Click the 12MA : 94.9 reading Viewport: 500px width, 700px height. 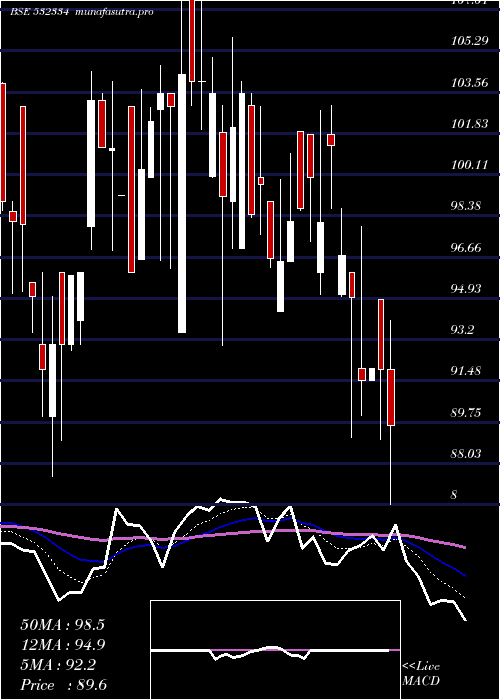[62, 645]
